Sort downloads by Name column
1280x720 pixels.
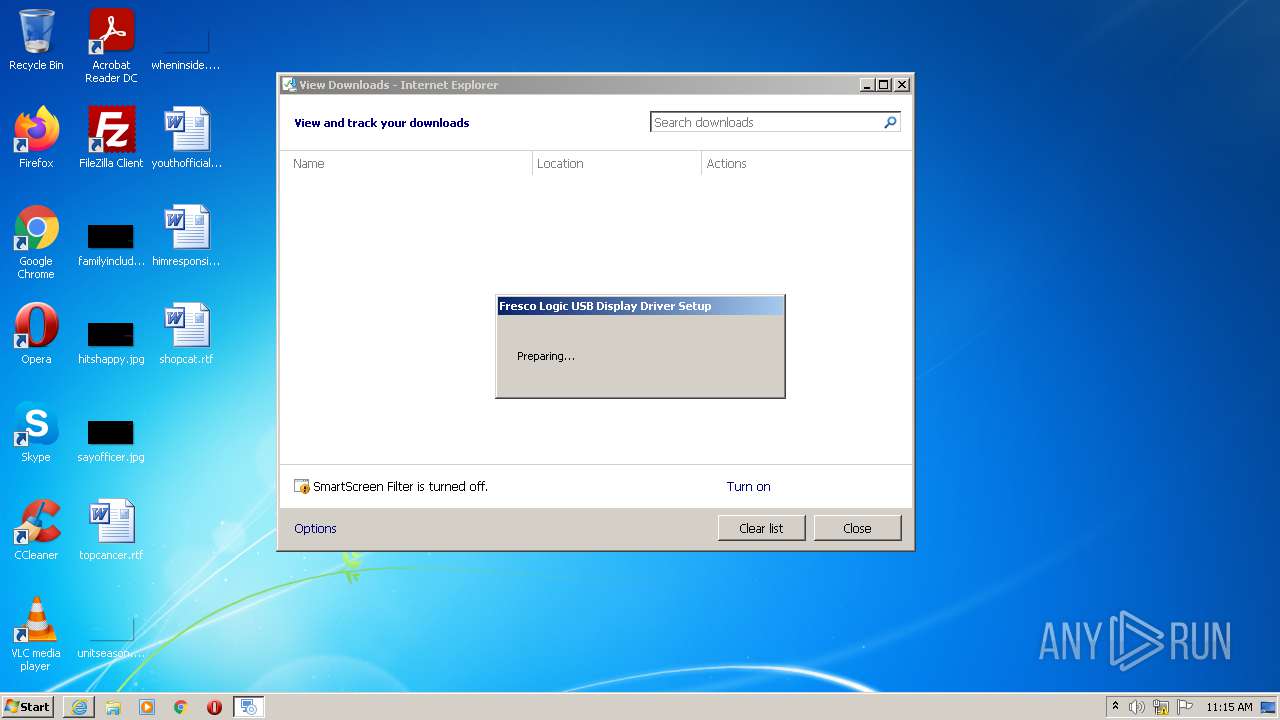(x=309, y=163)
